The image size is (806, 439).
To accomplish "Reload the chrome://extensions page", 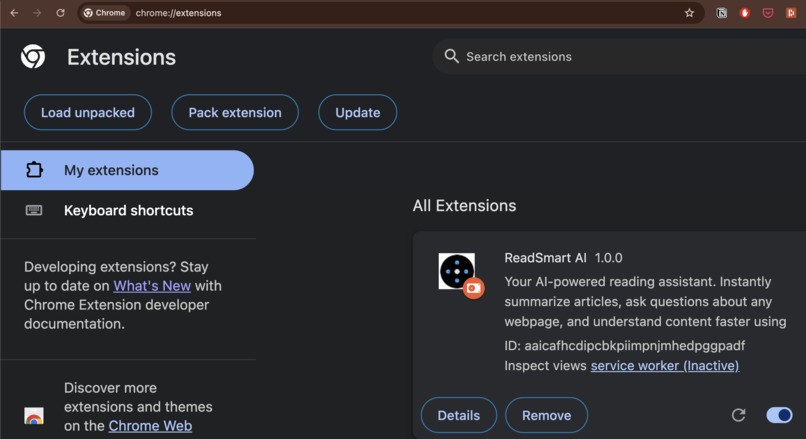I will 60,13.
